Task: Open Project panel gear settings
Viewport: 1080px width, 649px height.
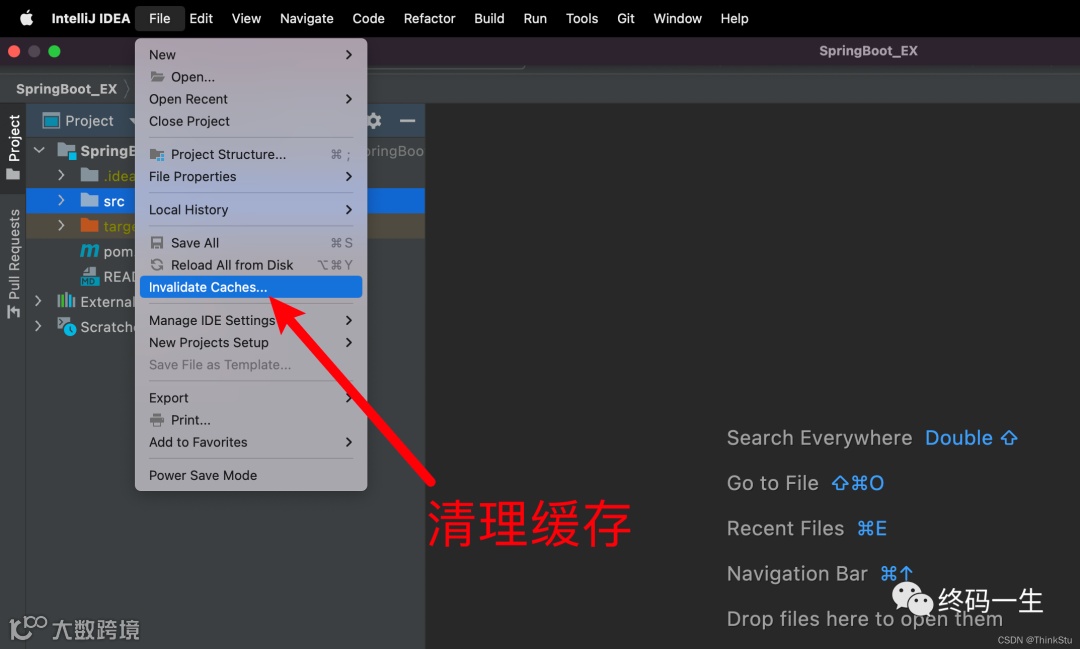Action: click(374, 121)
